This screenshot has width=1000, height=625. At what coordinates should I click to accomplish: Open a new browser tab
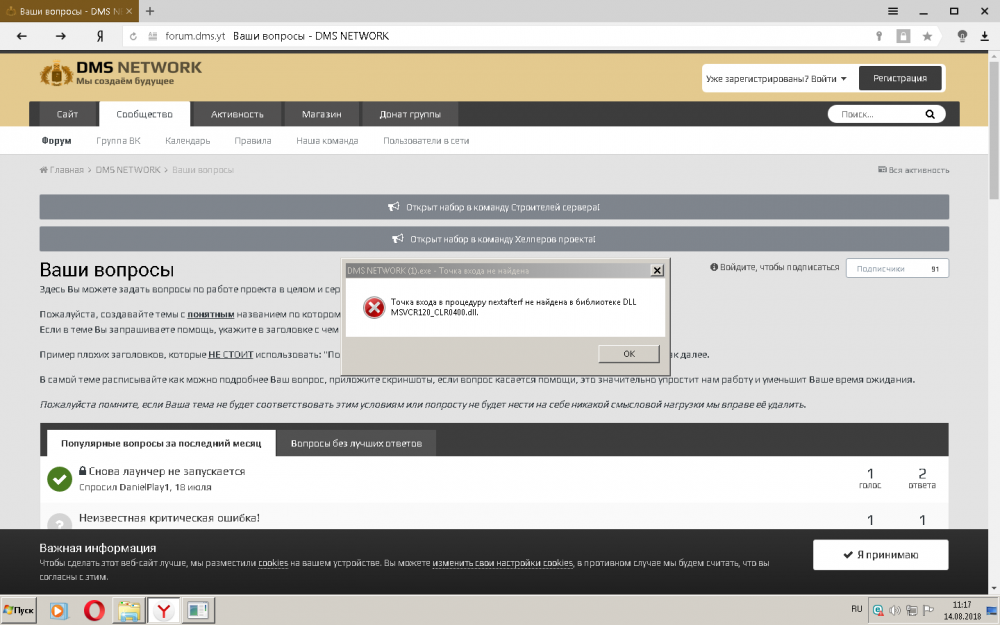pyautogui.click(x=150, y=10)
